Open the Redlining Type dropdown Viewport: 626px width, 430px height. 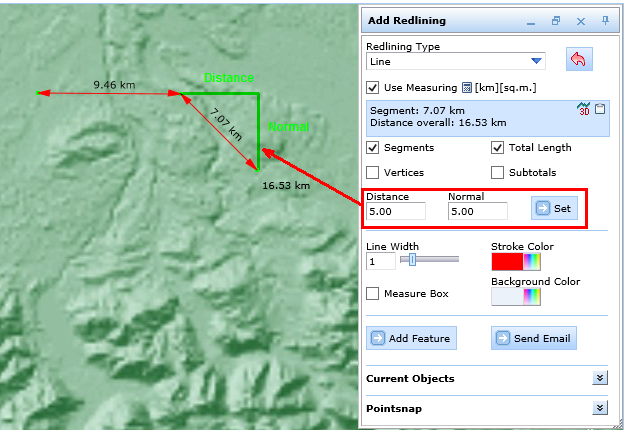[536, 61]
